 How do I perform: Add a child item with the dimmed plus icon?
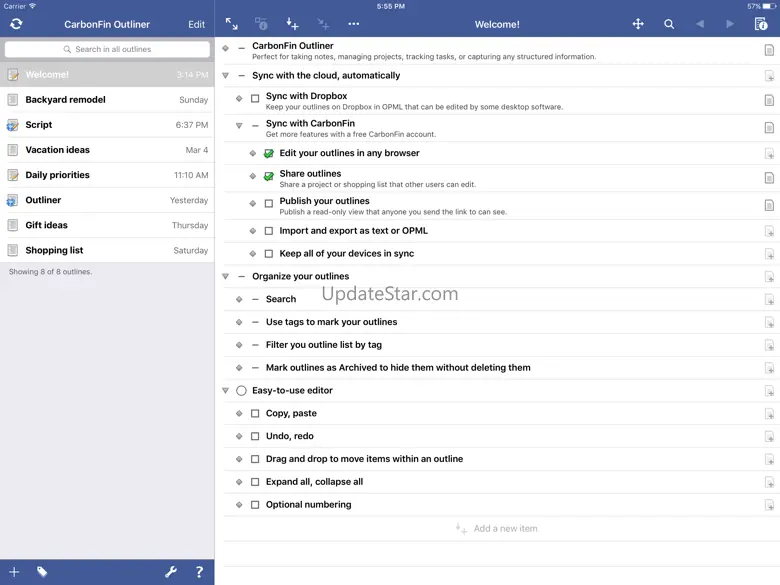tap(323, 23)
